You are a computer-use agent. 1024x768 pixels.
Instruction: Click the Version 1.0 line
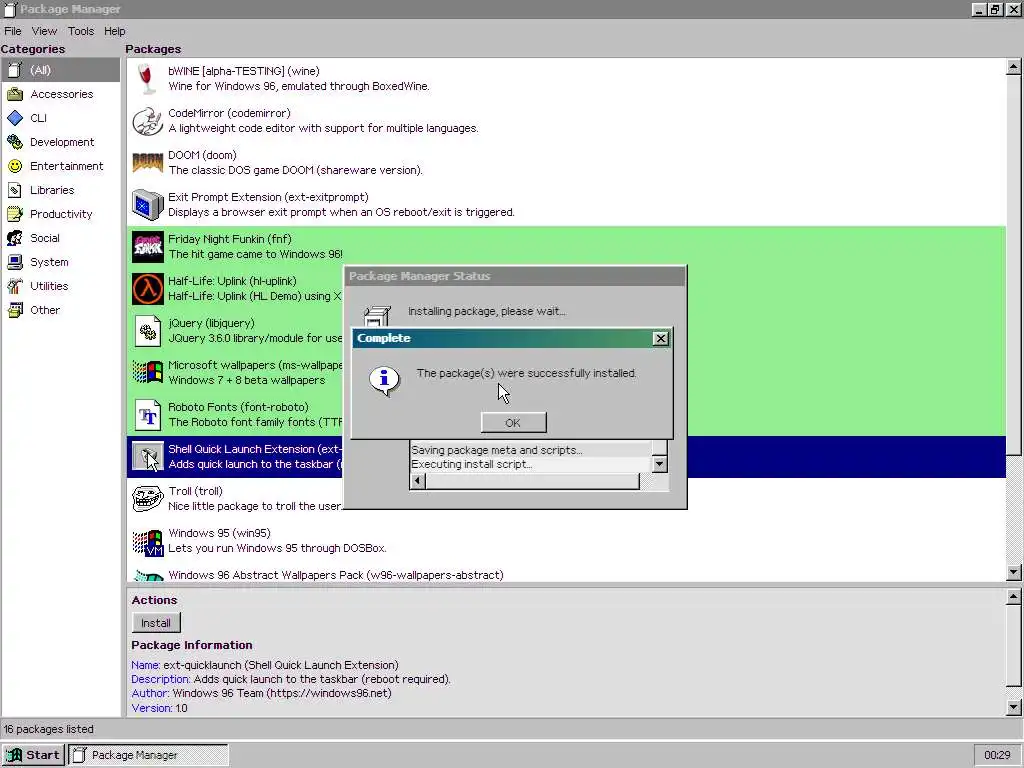coord(159,709)
